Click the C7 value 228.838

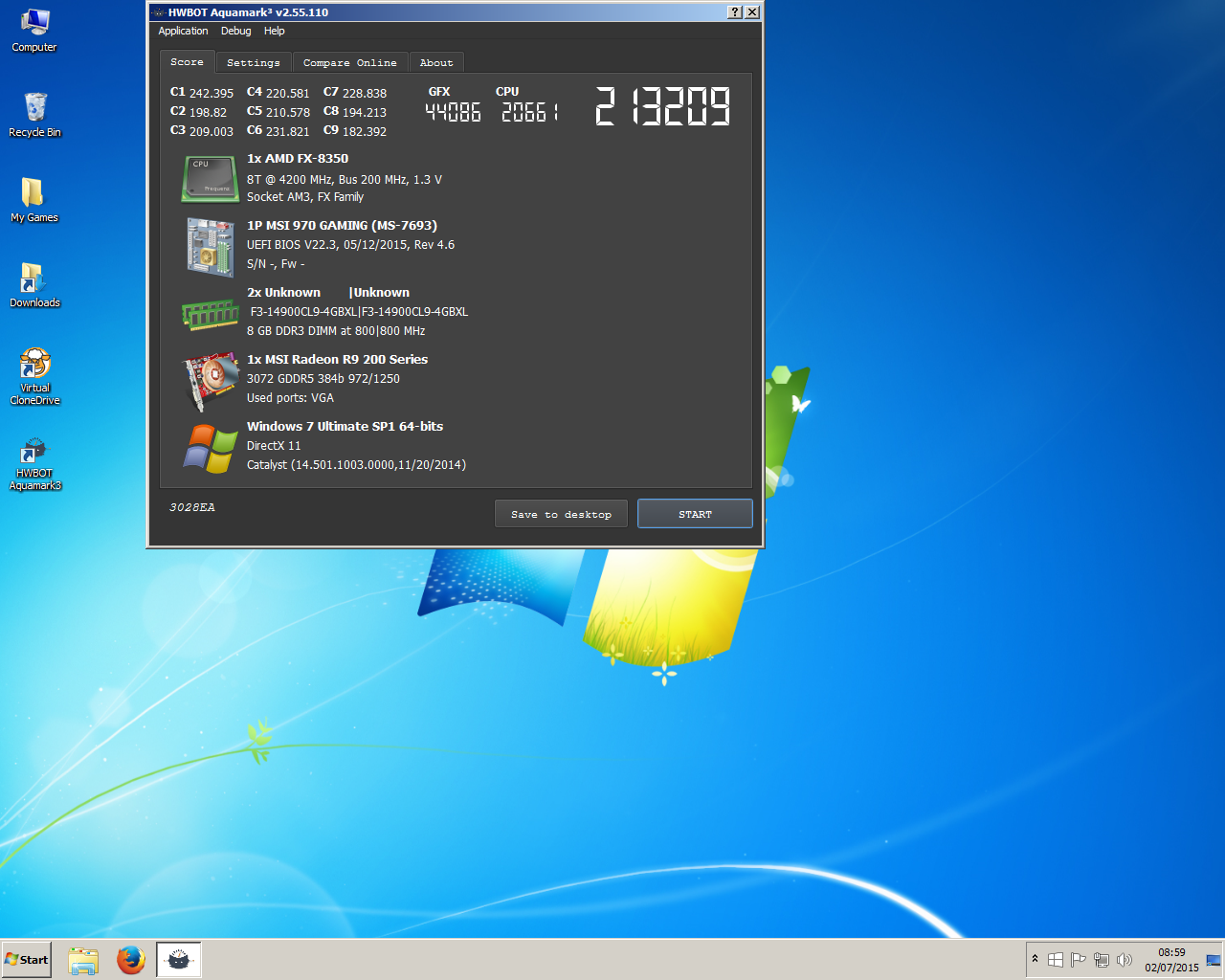365,93
